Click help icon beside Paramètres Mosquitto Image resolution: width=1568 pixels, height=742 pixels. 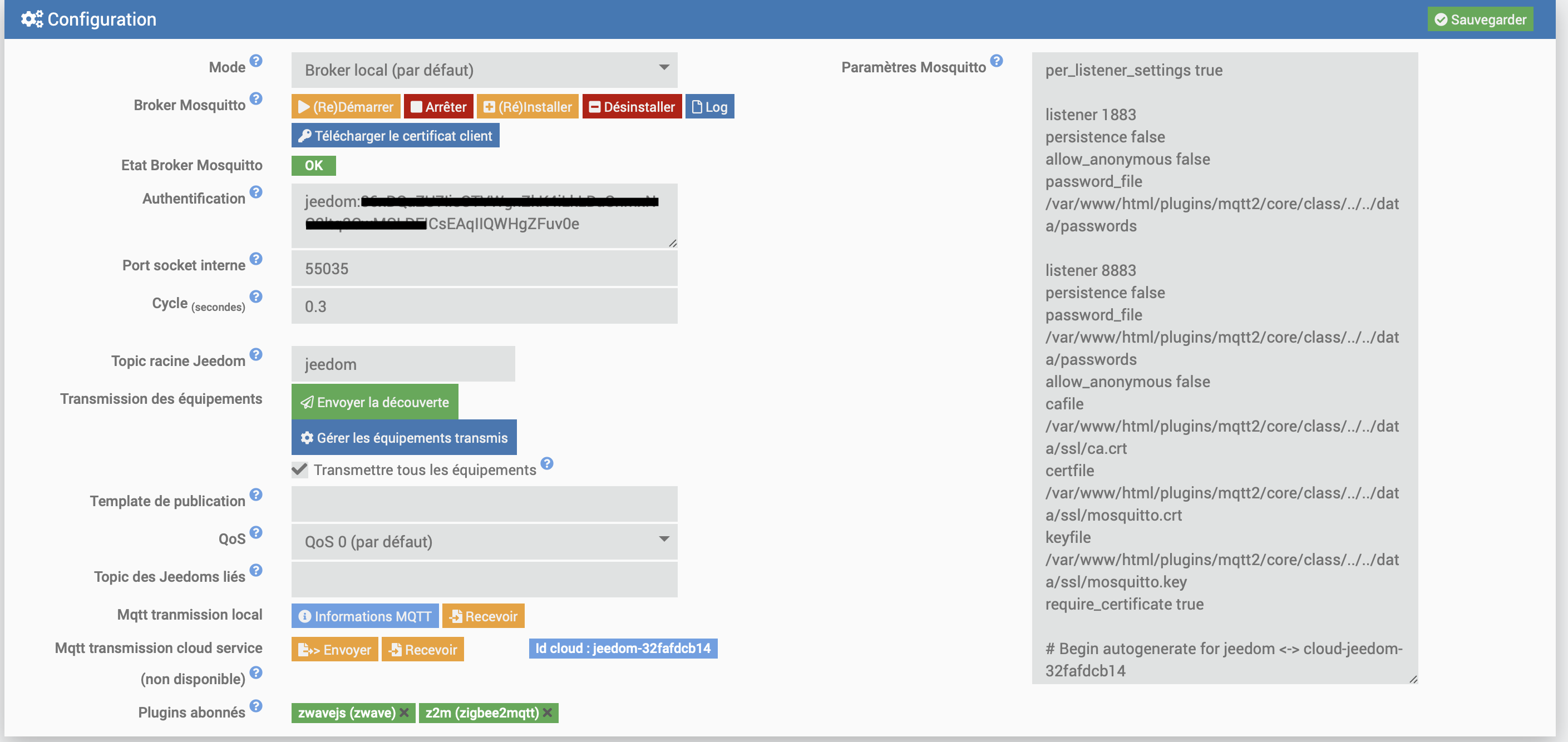(996, 61)
